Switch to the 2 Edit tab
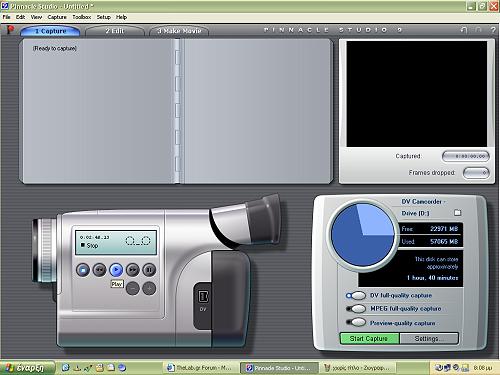500x375 pixels. tap(115, 31)
